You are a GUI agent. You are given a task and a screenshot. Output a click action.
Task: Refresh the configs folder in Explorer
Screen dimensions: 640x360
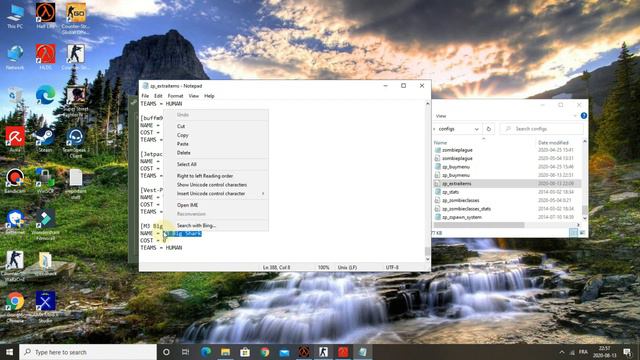(x=489, y=129)
